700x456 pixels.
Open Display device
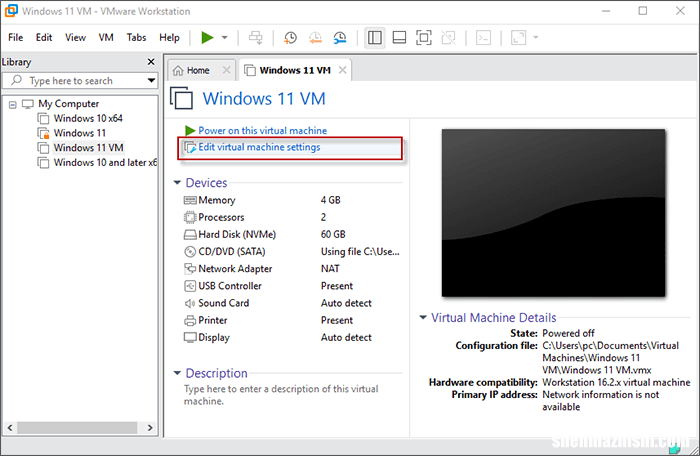(x=214, y=338)
